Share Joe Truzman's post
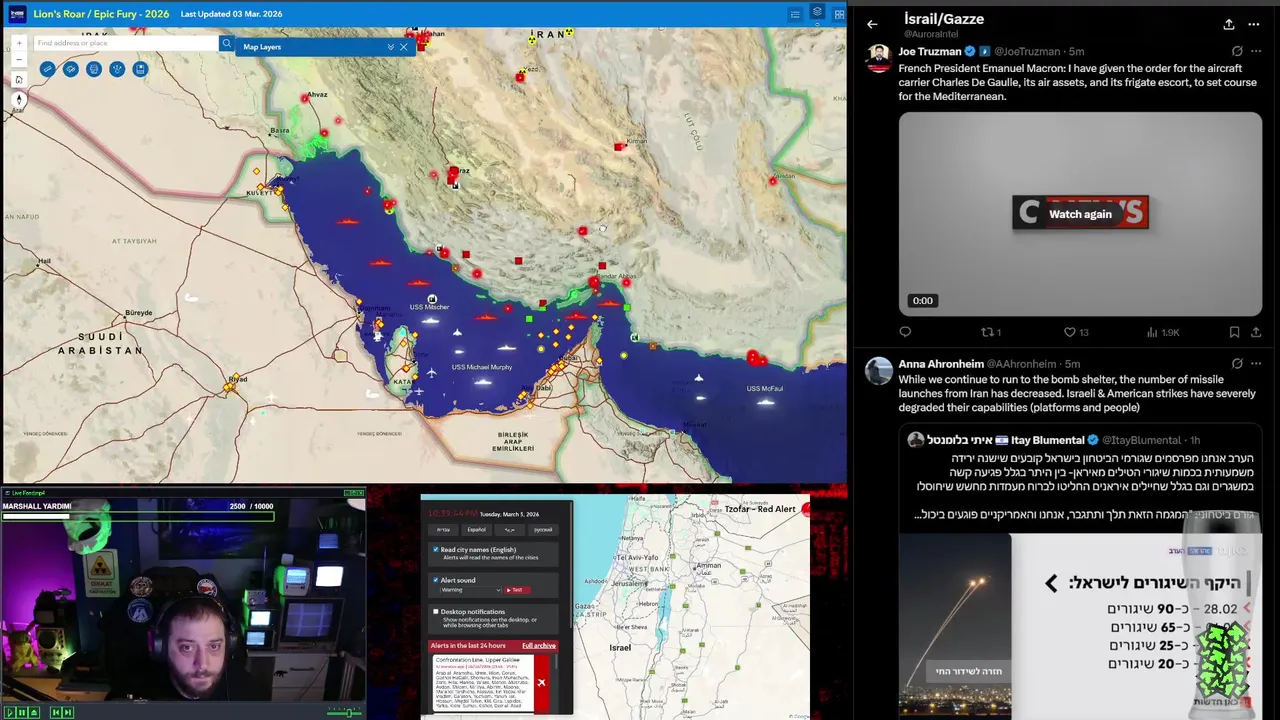The image size is (1280, 720). [x=1256, y=332]
